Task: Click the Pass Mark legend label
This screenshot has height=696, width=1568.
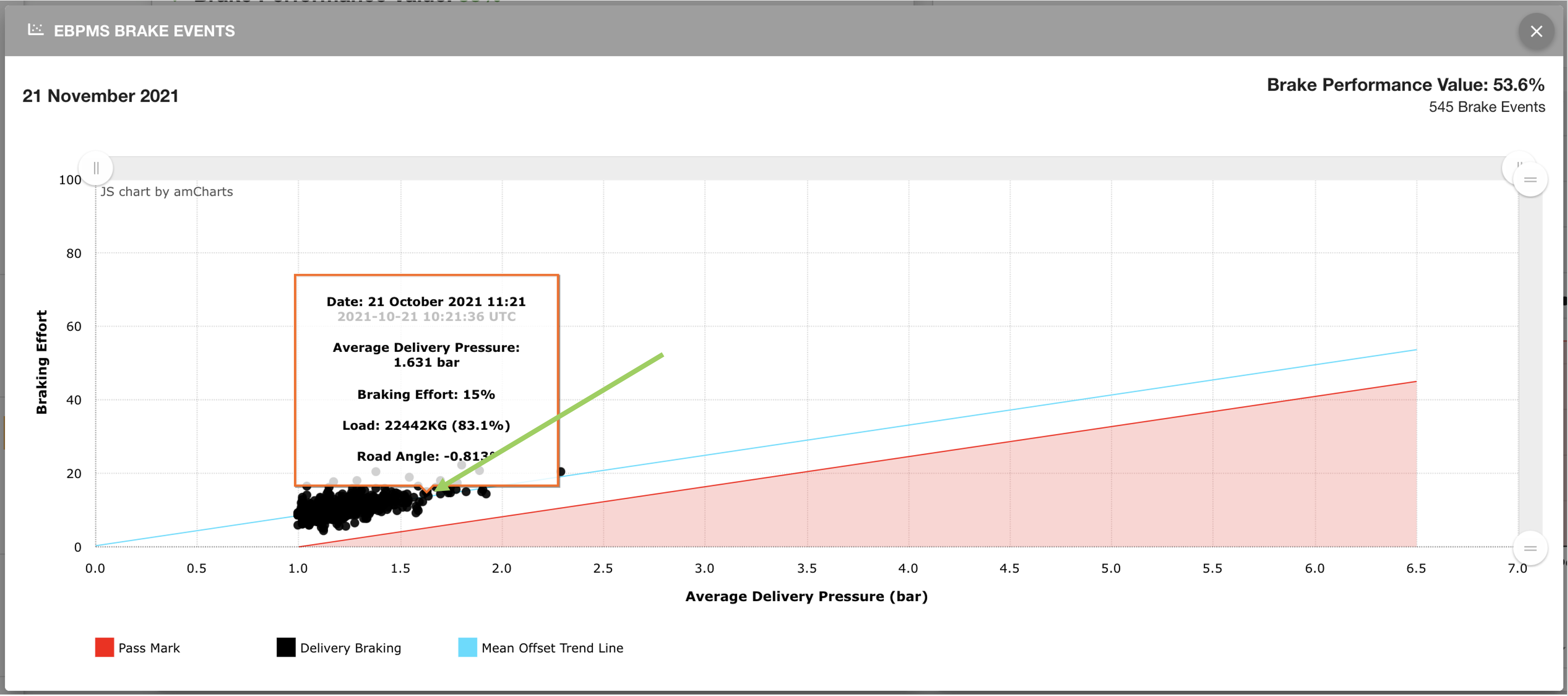Action: tap(149, 648)
